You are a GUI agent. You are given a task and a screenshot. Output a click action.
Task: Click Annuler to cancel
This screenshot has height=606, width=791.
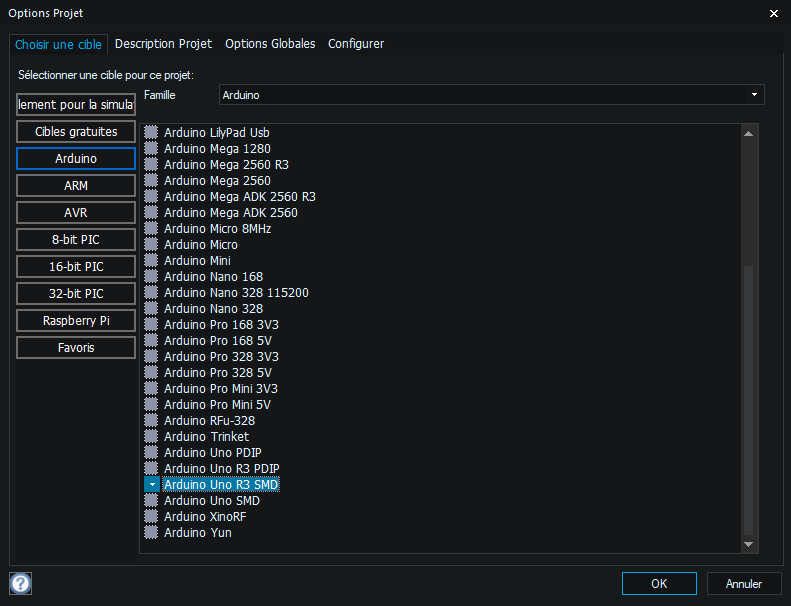click(x=744, y=583)
